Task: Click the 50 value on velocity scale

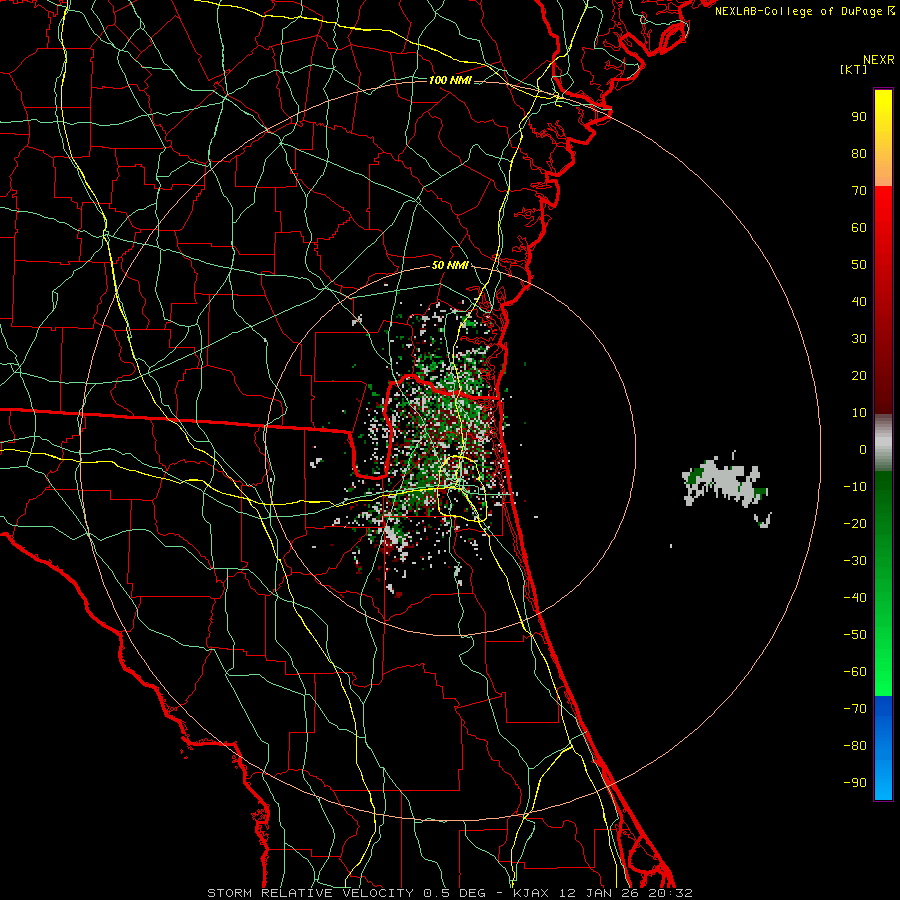Action: click(x=859, y=265)
